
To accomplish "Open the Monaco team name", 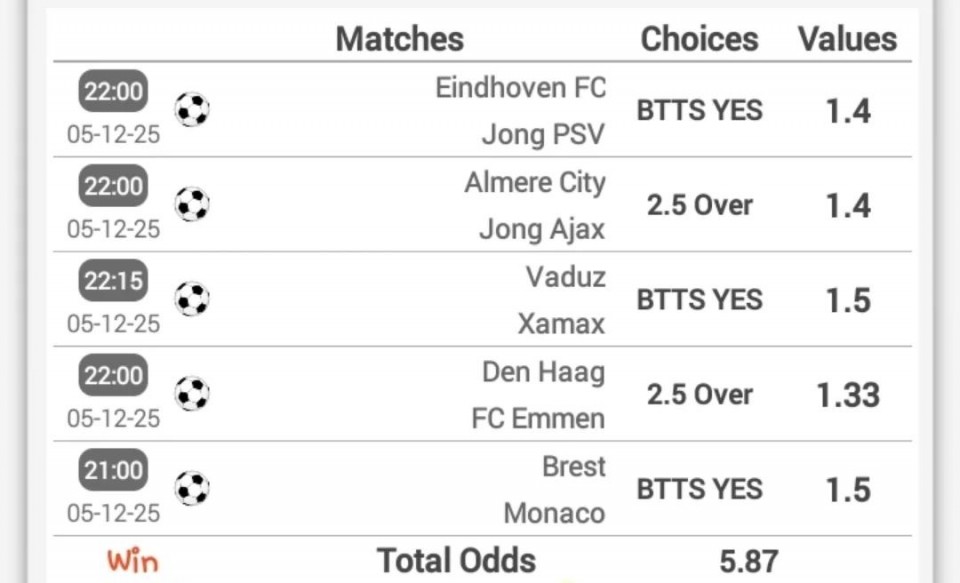I will tap(554, 513).
